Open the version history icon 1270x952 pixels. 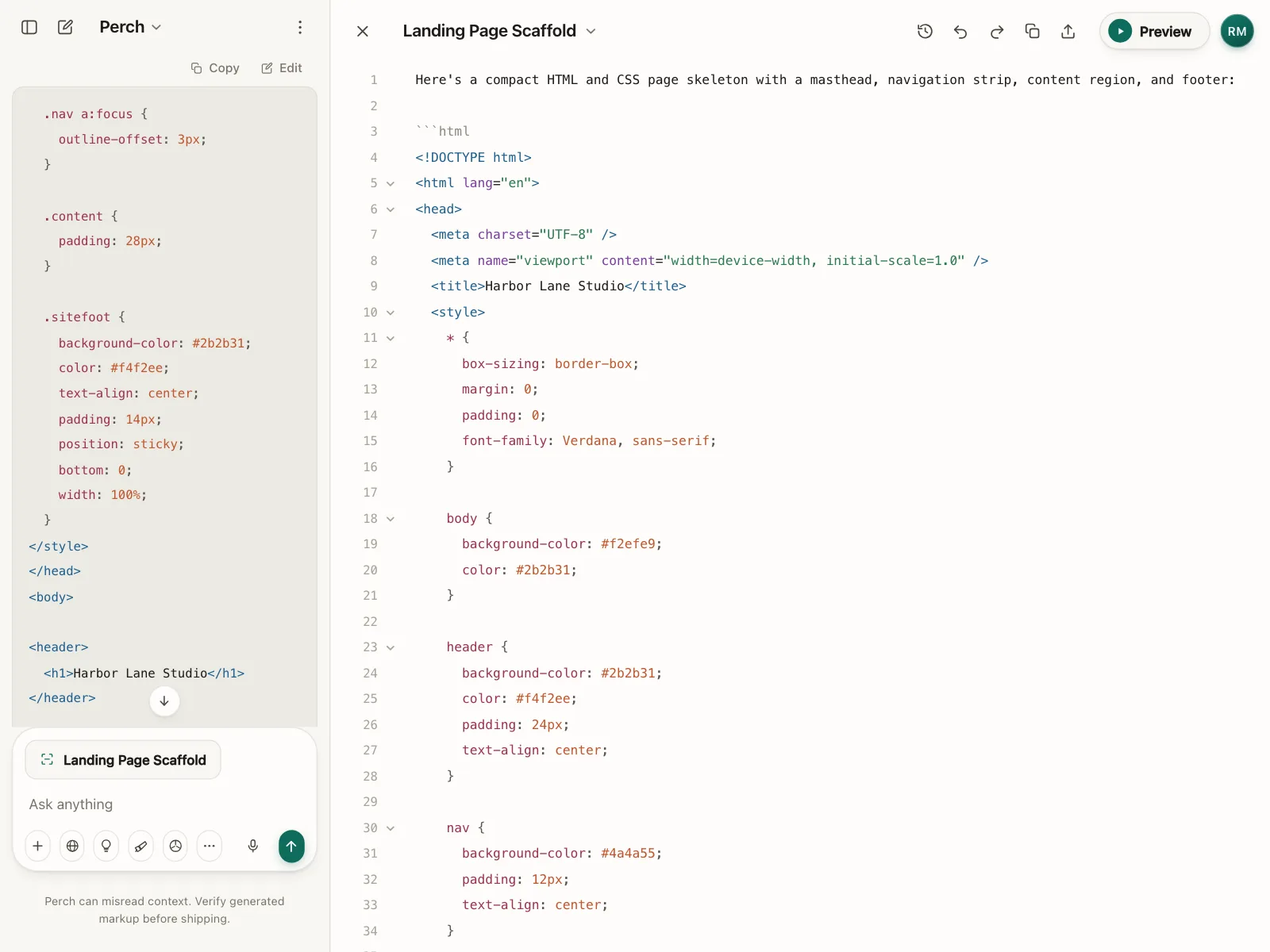[925, 31]
